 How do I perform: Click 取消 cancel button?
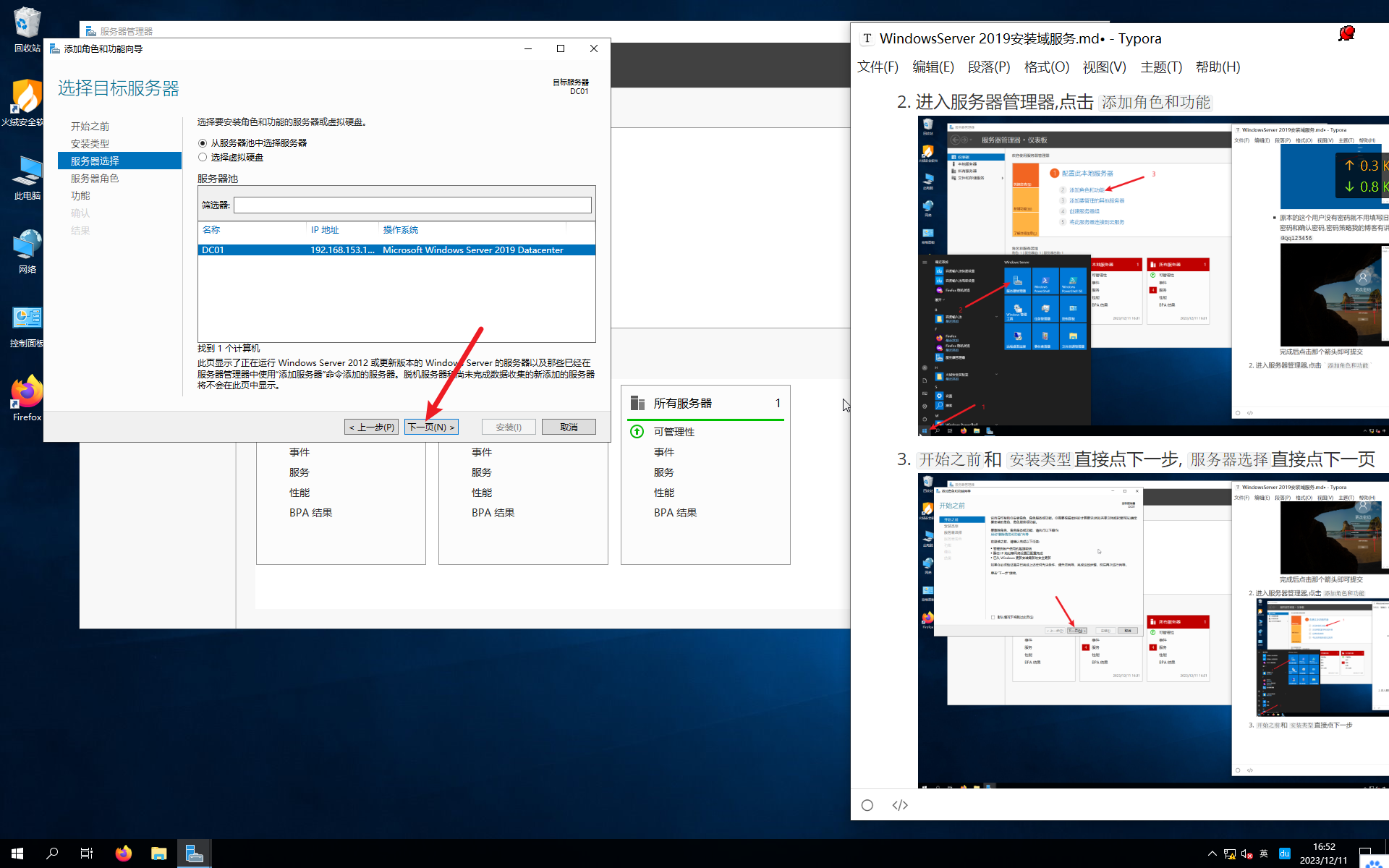(x=569, y=427)
